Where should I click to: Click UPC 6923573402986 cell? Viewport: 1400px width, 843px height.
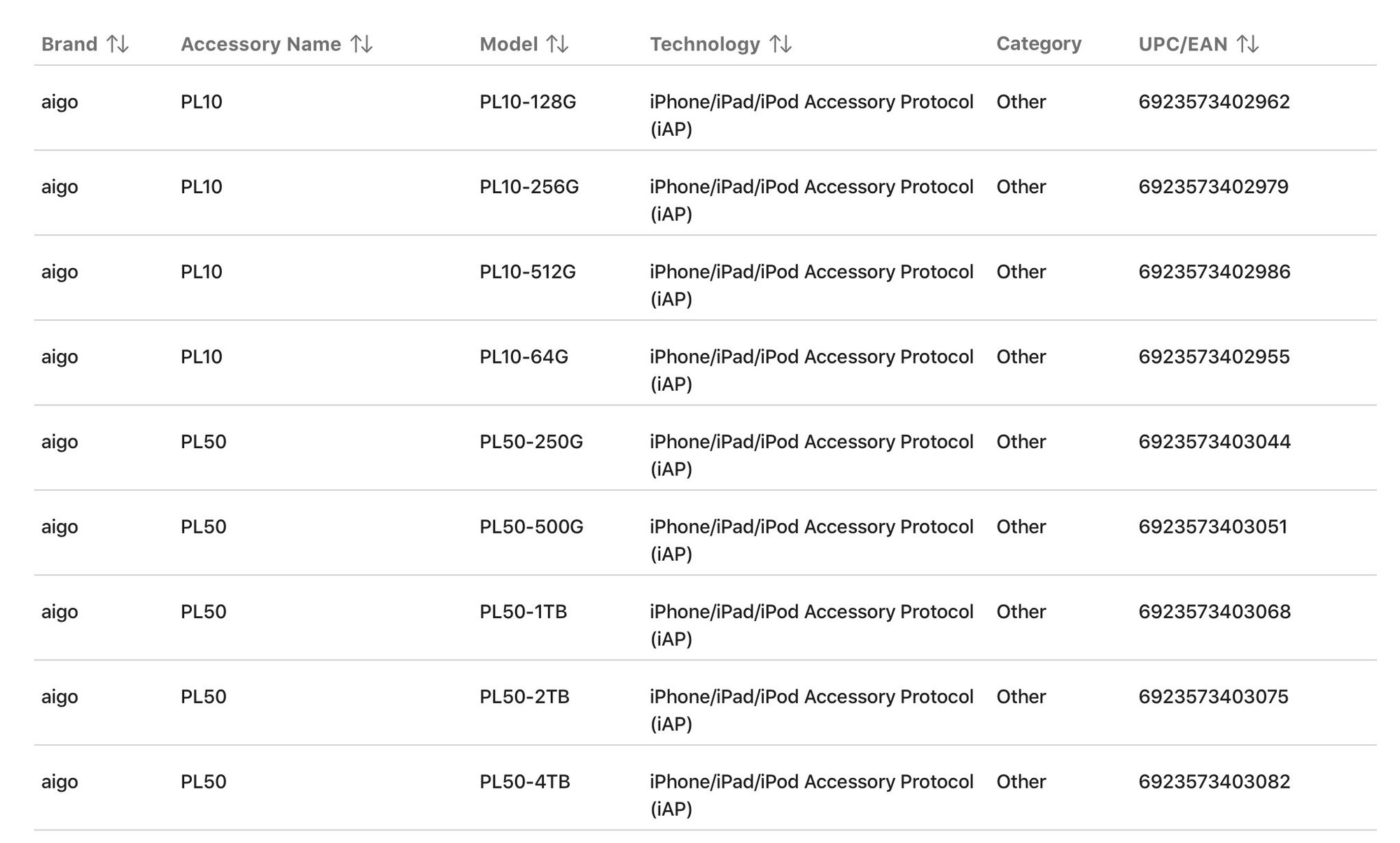tap(1214, 272)
